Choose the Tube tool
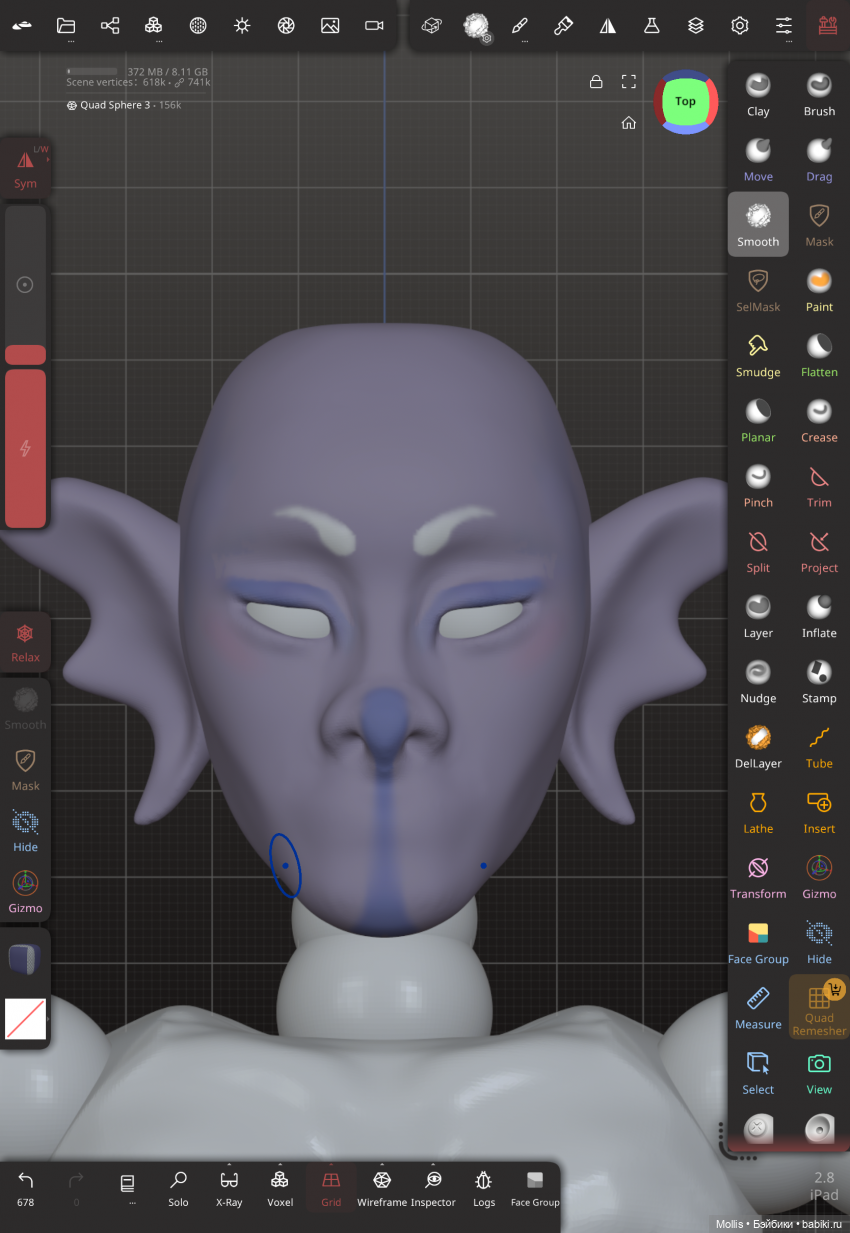Viewport: 850px width, 1233px height. tap(819, 746)
